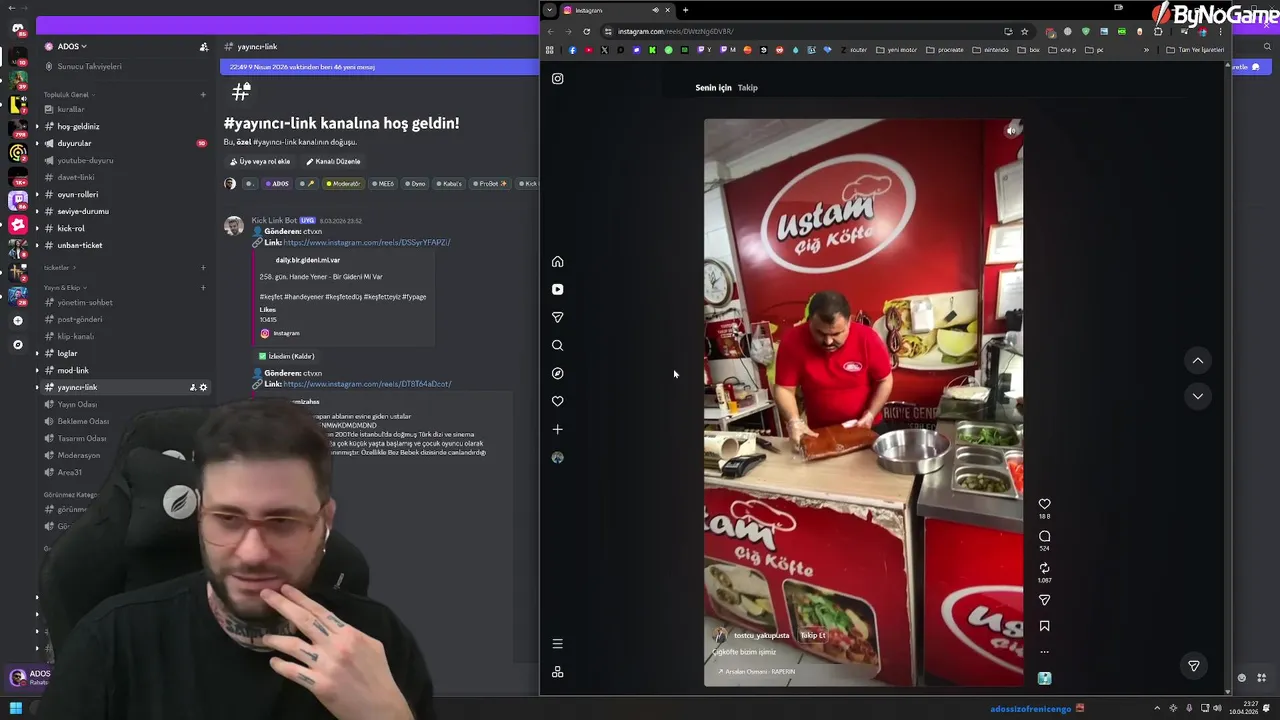Open Windows Start menu
1280x720 pixels.
click(x=16, y=708)
